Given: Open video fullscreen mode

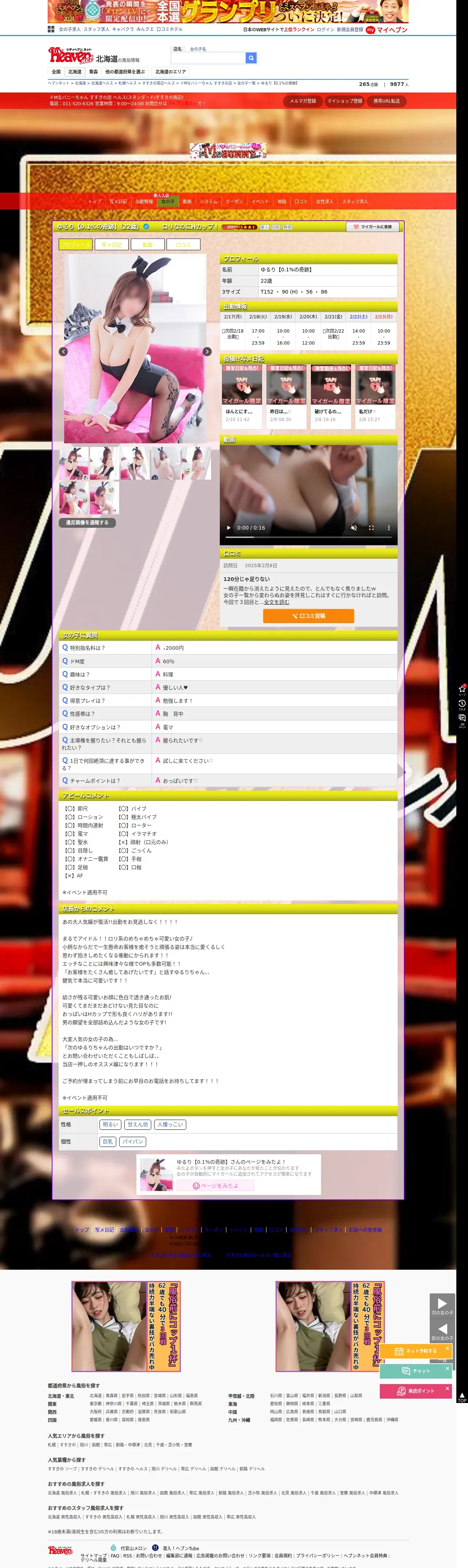Looking at the screenshot, I should point(371,528).
